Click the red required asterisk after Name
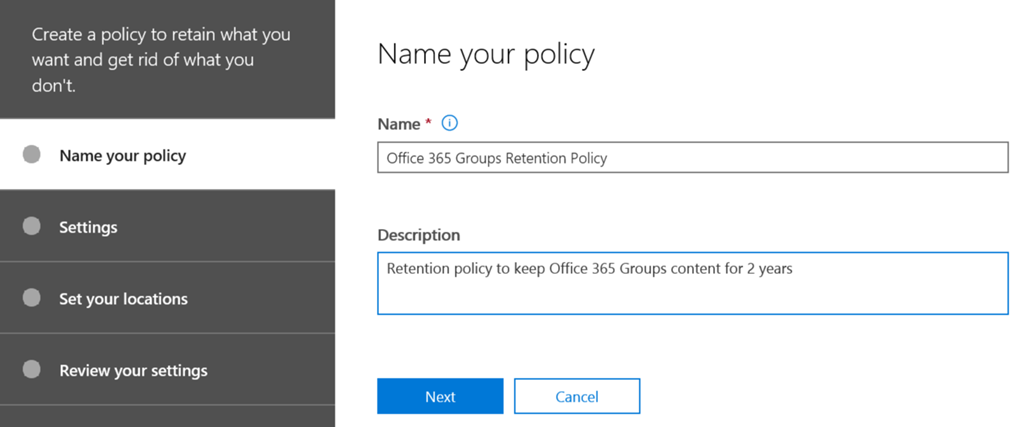 (429, 122)
